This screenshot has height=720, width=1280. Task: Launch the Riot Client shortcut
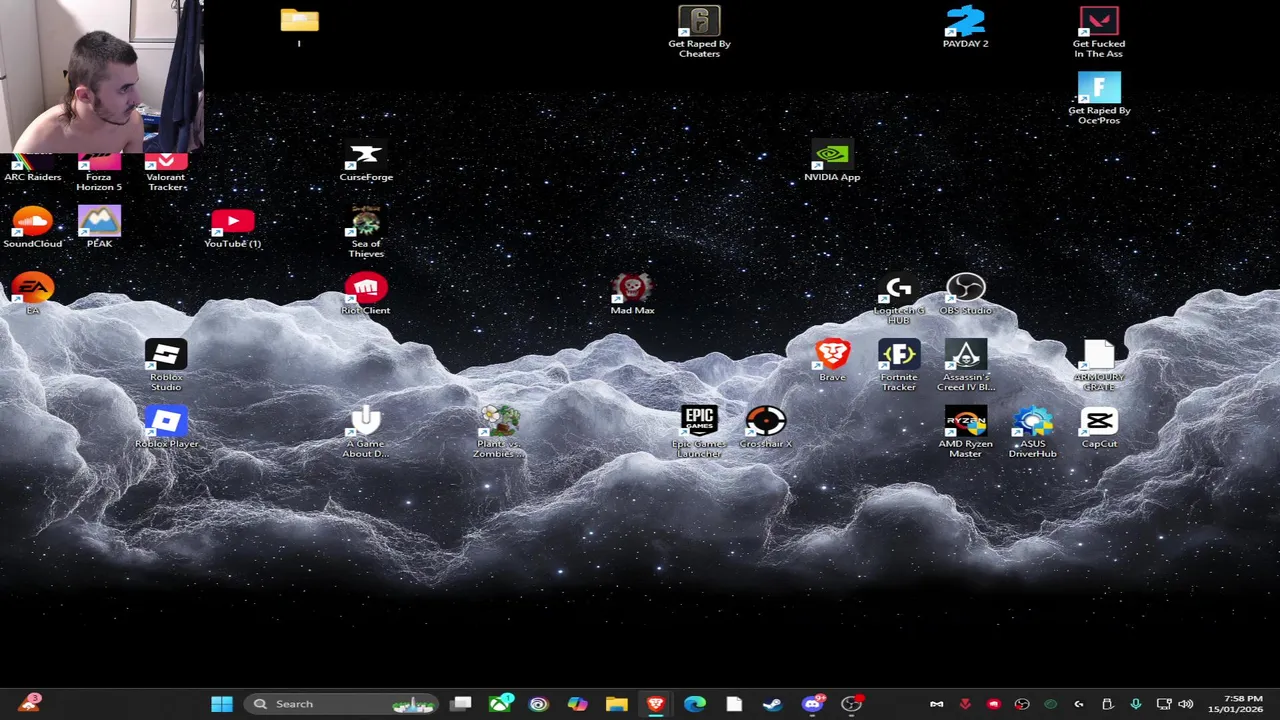366,295
